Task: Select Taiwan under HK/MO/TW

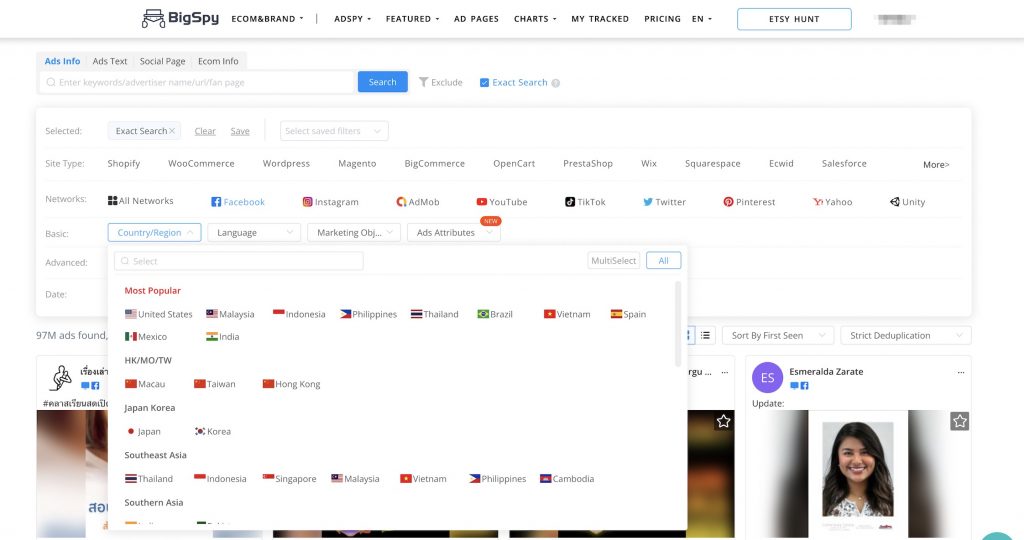Action: pyautogui.click(x=214, y=384)
